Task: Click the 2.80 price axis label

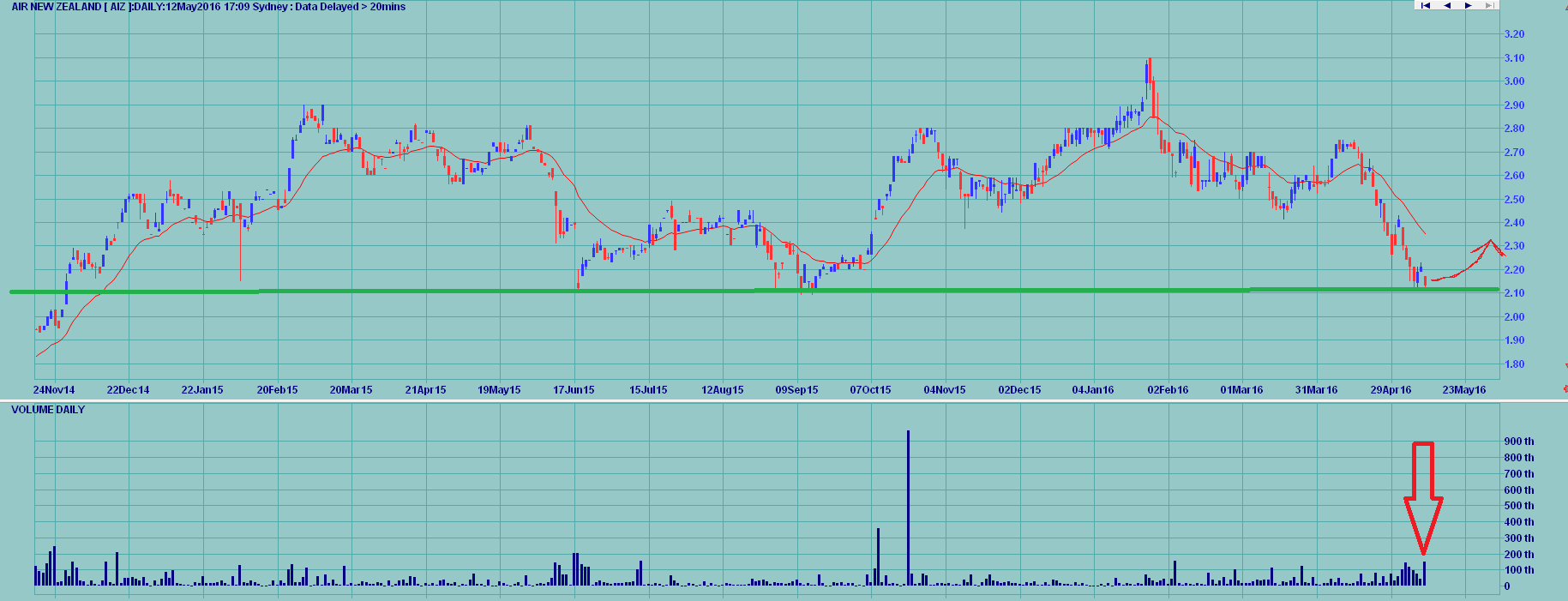Action: [1515, 129]
